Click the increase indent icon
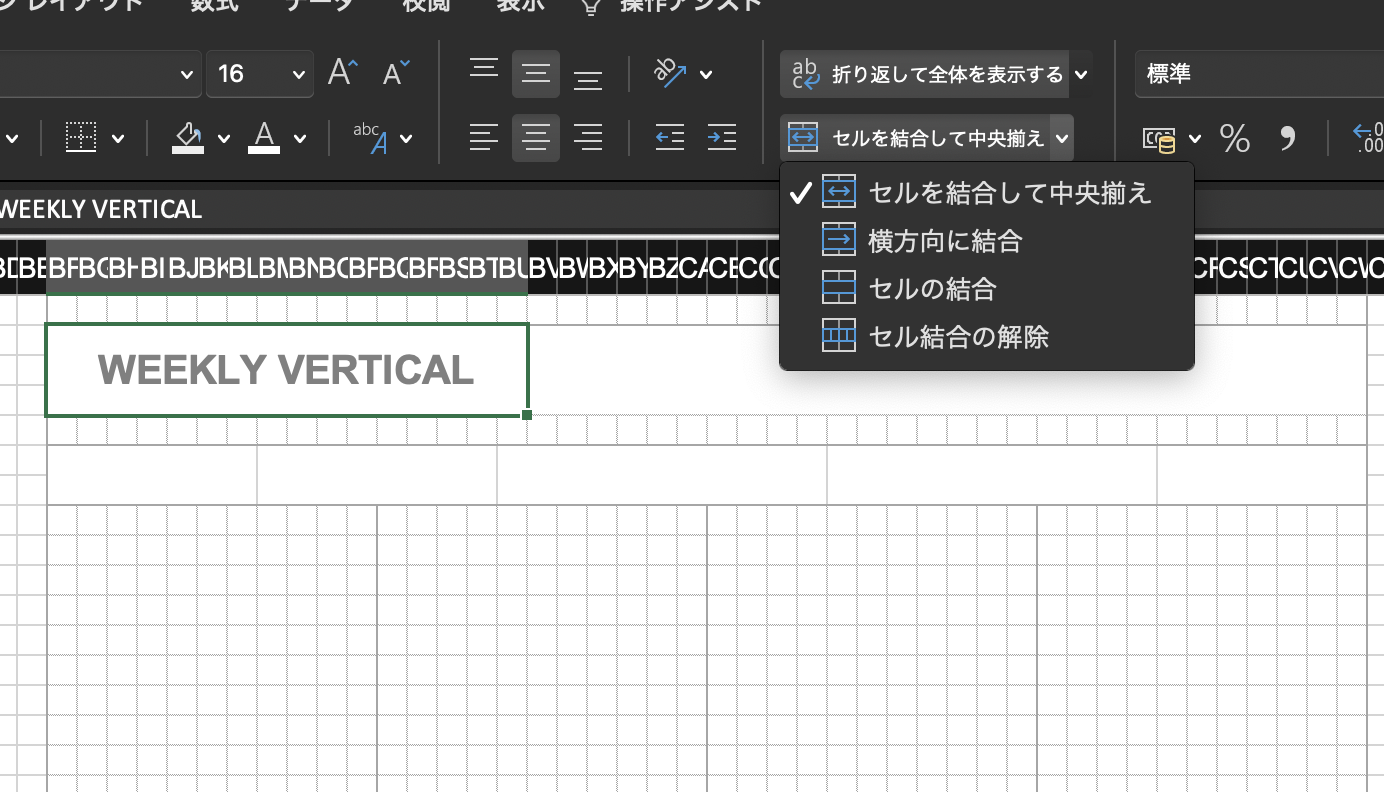 721,138
